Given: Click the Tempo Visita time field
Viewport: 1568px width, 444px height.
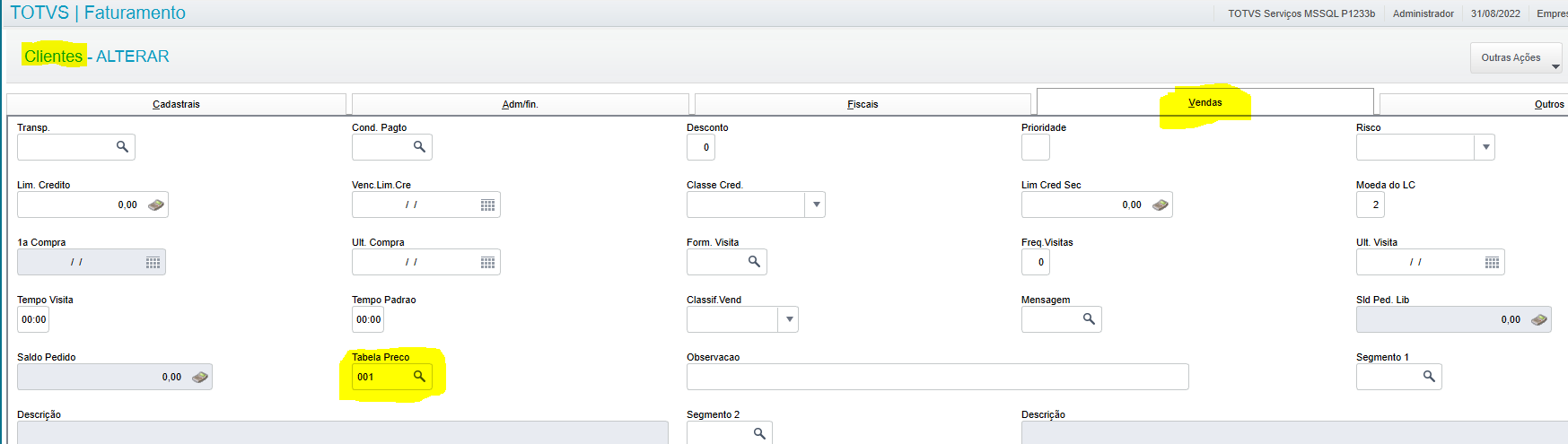Looking at the screenshot, I should [x=33, y=319].
